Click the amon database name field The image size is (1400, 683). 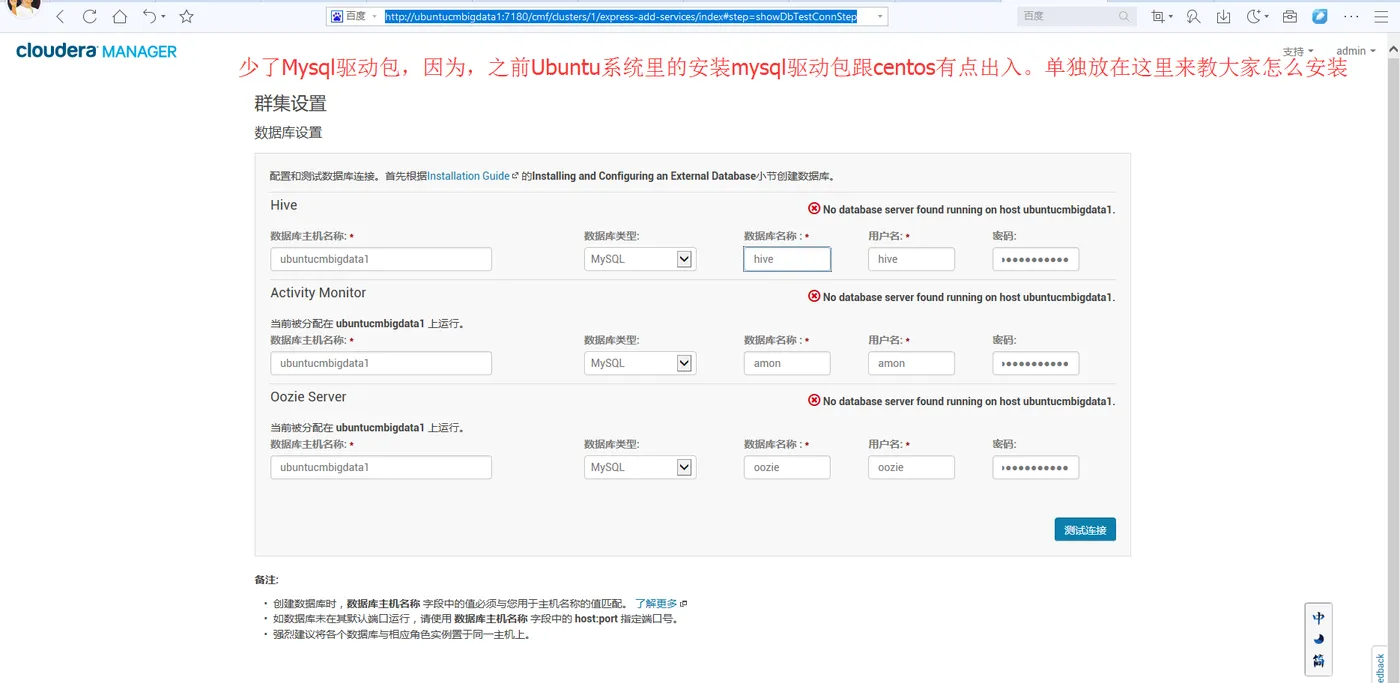(x=787, y=363)
